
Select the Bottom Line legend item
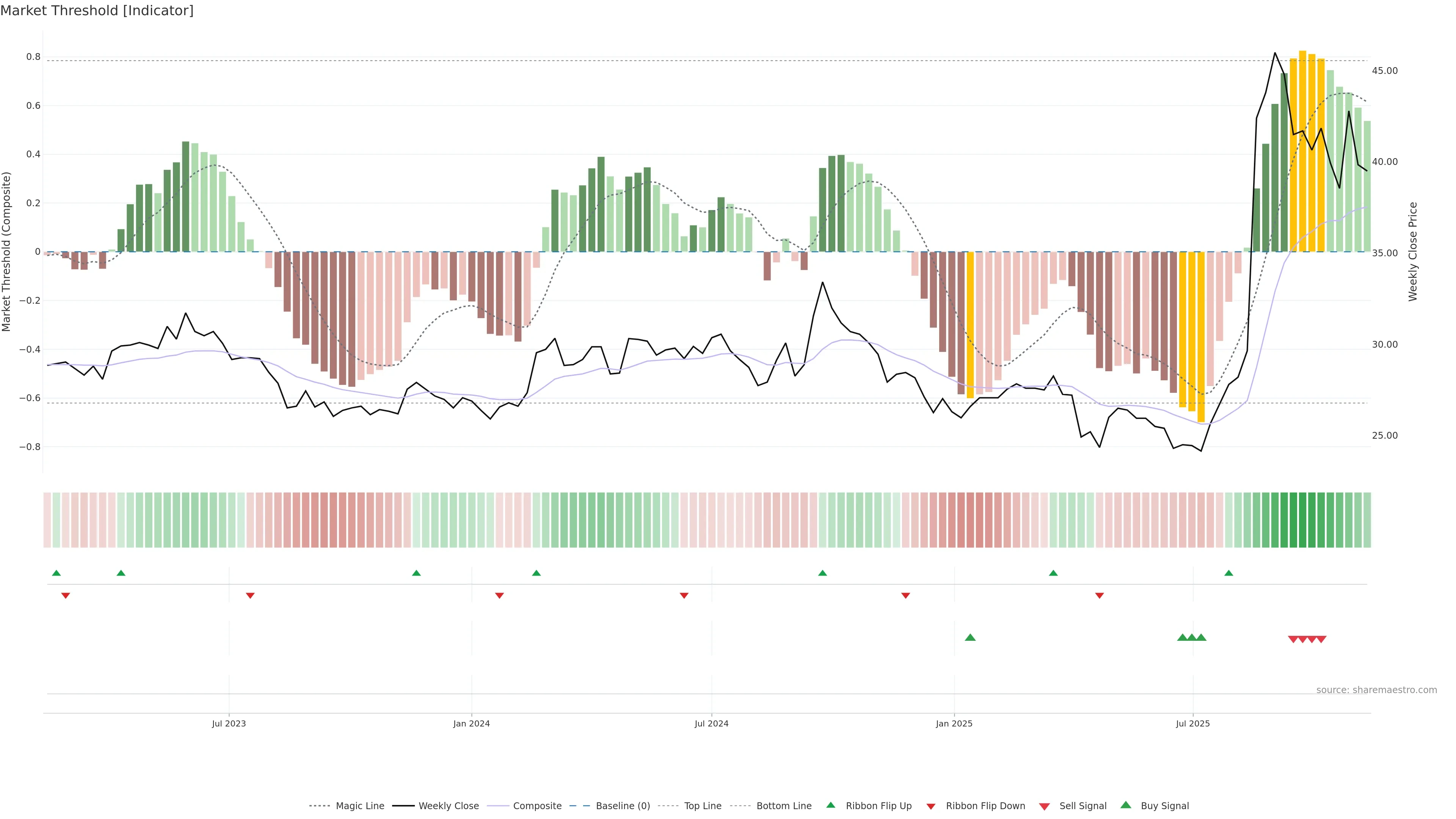pos(783,805)
